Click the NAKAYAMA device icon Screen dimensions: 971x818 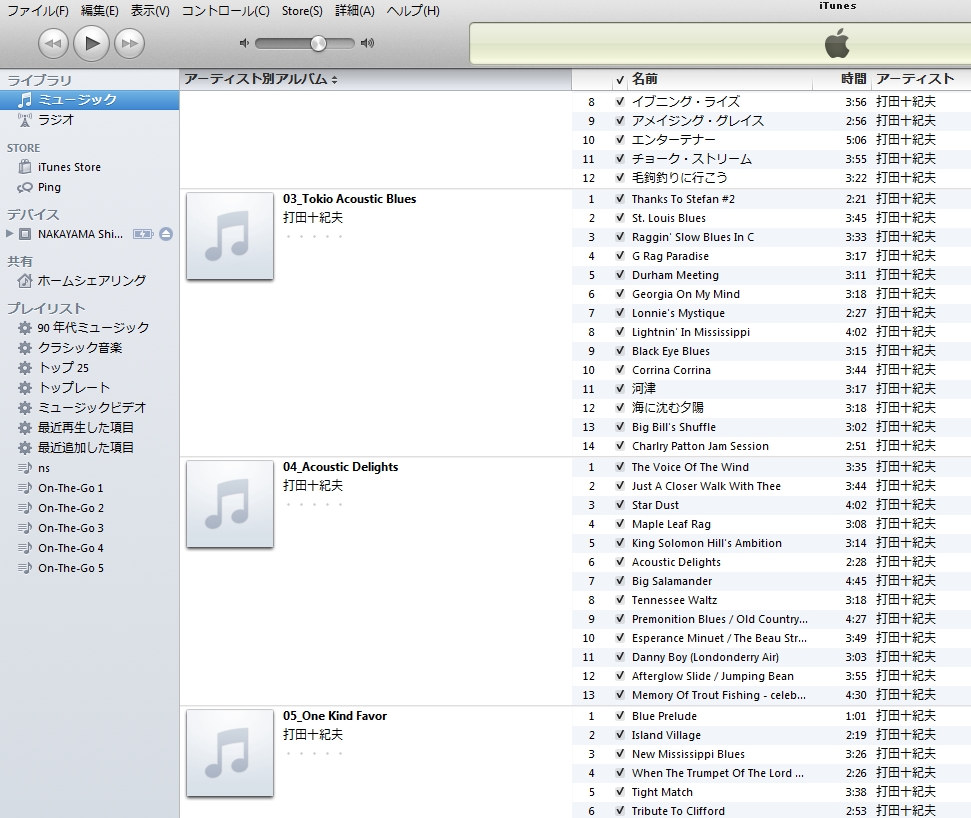pyautogui.click(x=25, y=234)
